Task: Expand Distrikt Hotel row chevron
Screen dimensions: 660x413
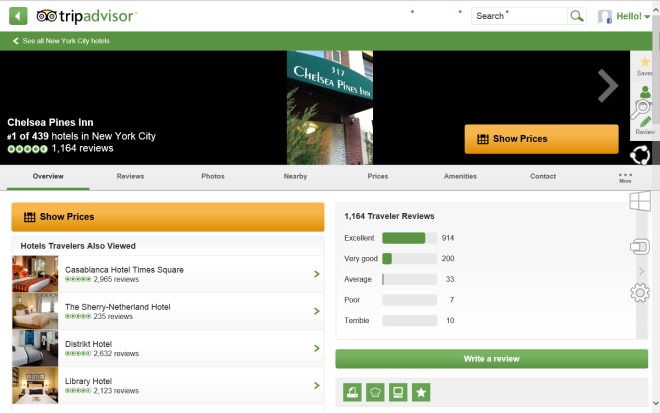Action: coord(317,348)
